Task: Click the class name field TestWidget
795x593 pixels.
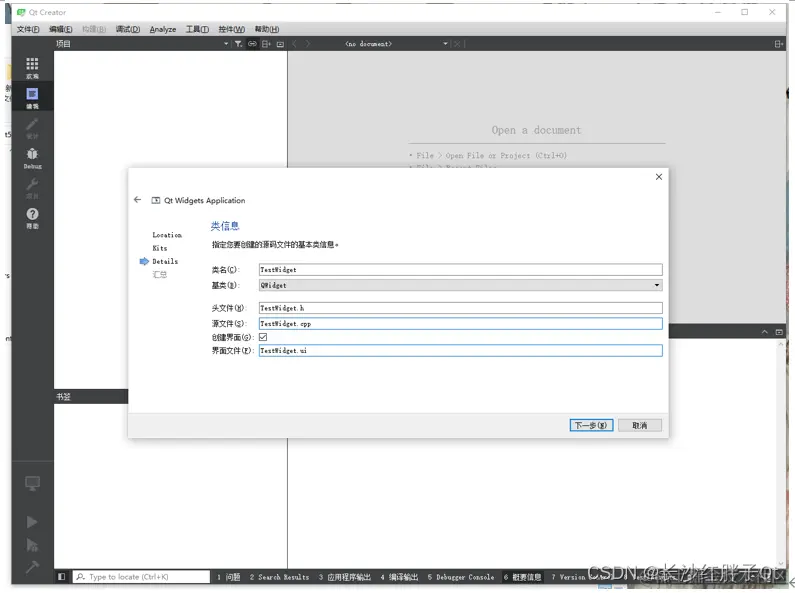Action: [460, 270]
